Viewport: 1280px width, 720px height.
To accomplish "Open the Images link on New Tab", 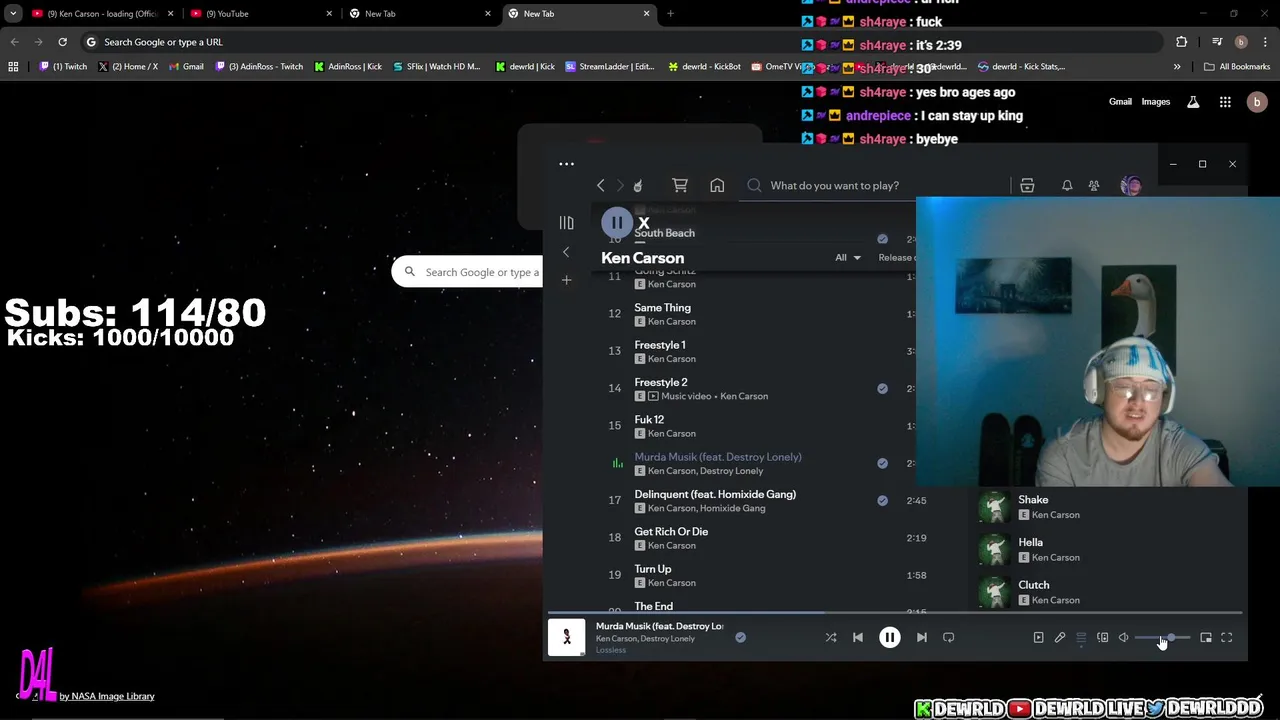I will [x=1156, y=102].
